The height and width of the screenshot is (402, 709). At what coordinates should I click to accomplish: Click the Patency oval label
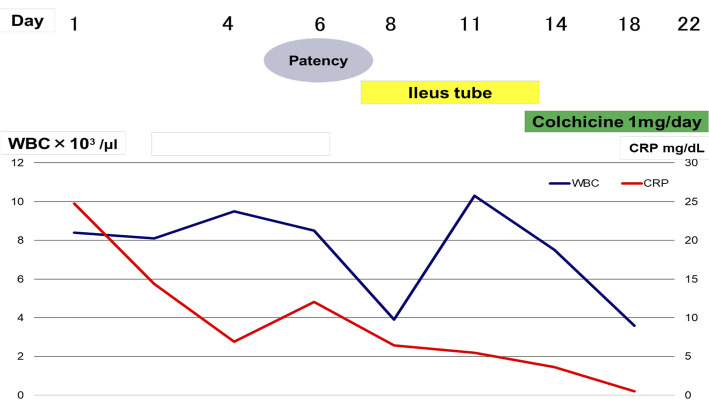pos(318,60)
